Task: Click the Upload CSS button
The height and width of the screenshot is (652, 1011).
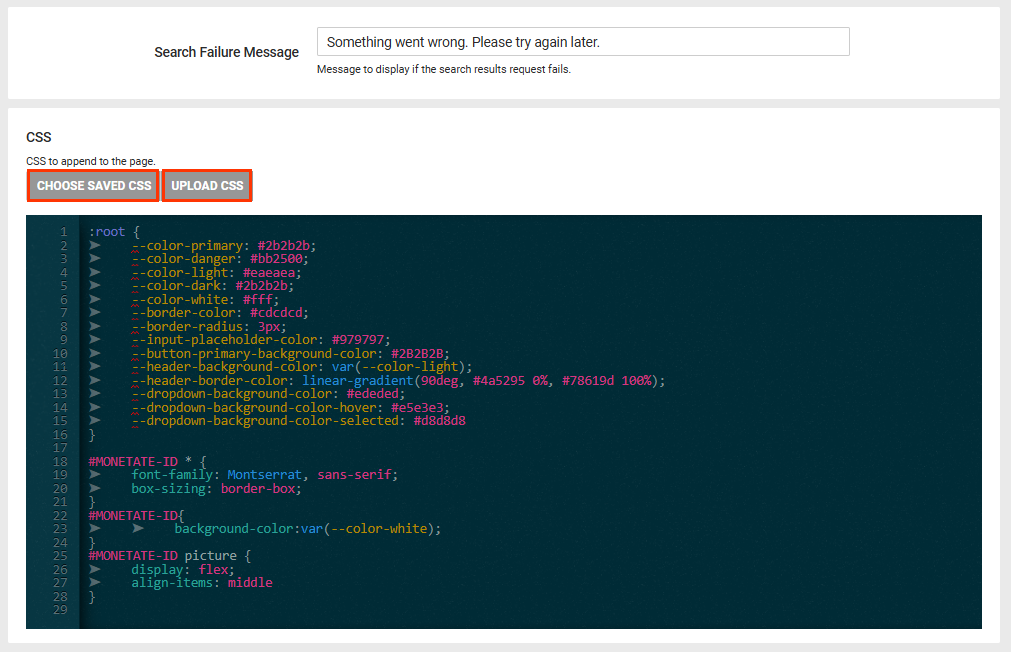Action: click(x=207, y=186)
